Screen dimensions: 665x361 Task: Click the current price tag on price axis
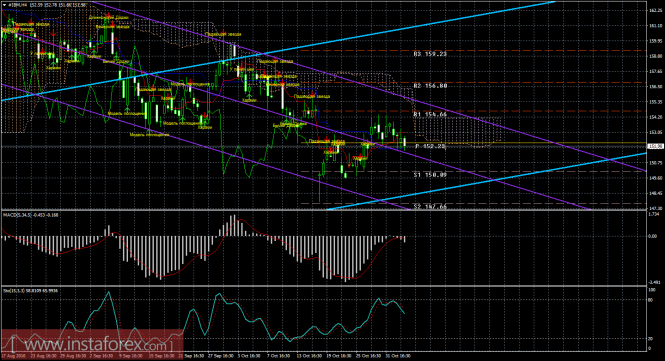point(656,146)
